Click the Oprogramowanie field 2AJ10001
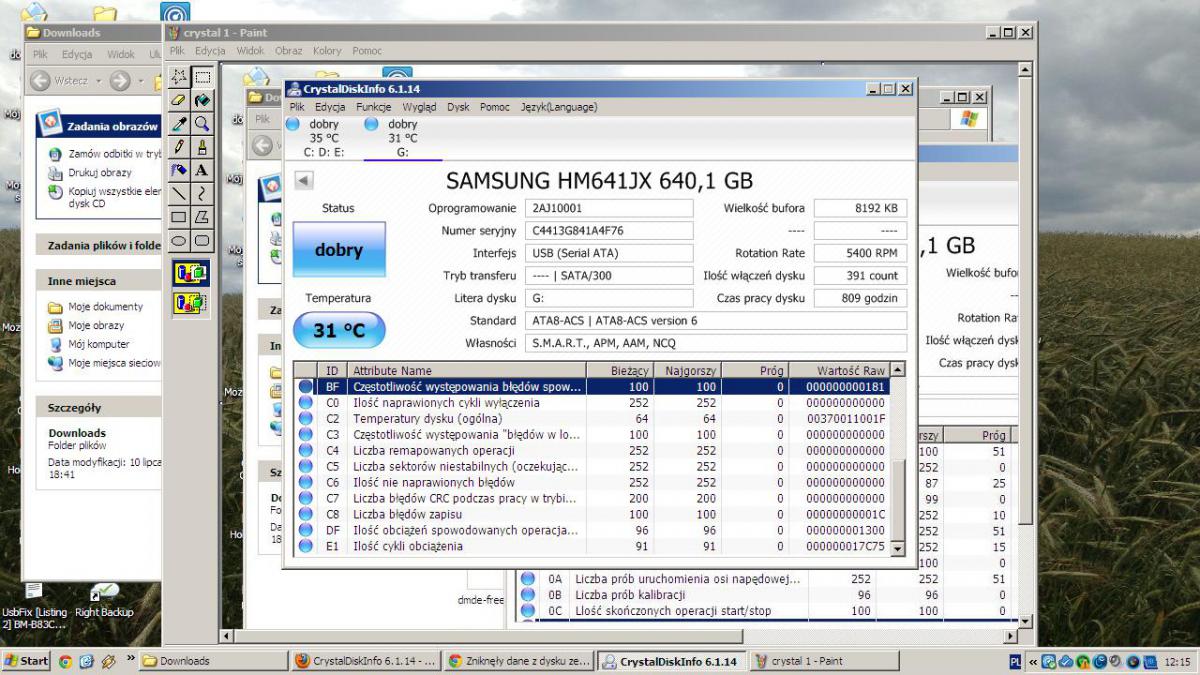 click(609, 208)
